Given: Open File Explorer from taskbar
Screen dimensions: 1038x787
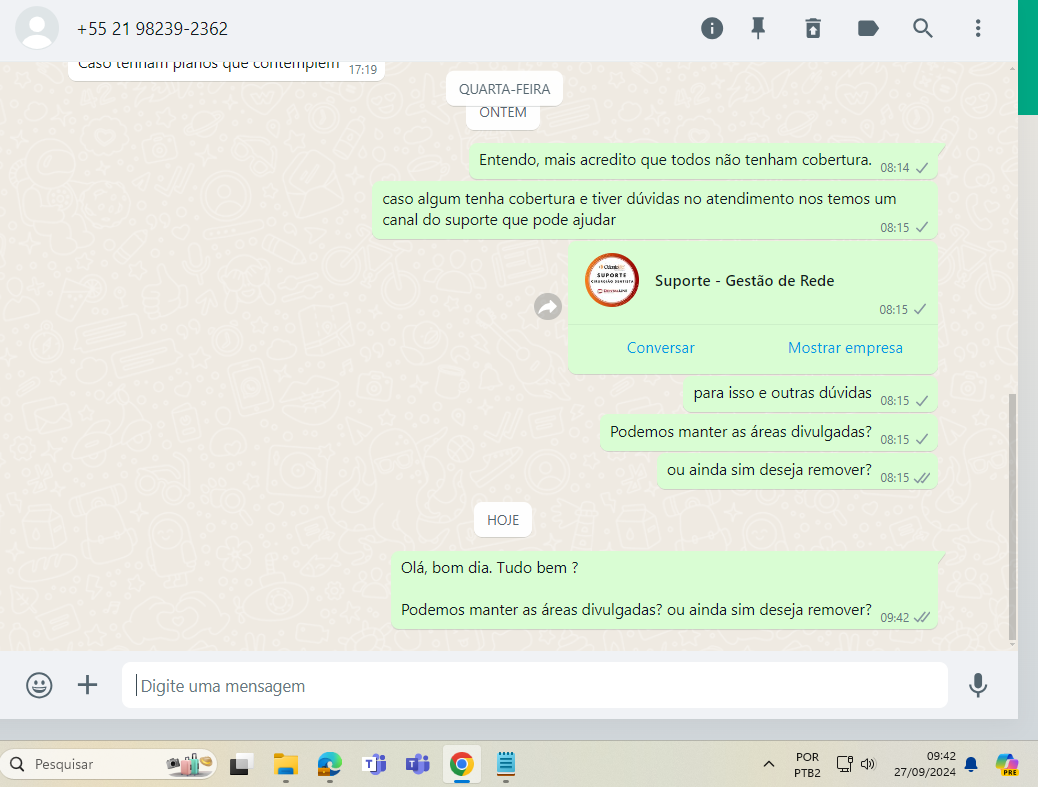Looking at the screenshot, I should tap(285, 764).
